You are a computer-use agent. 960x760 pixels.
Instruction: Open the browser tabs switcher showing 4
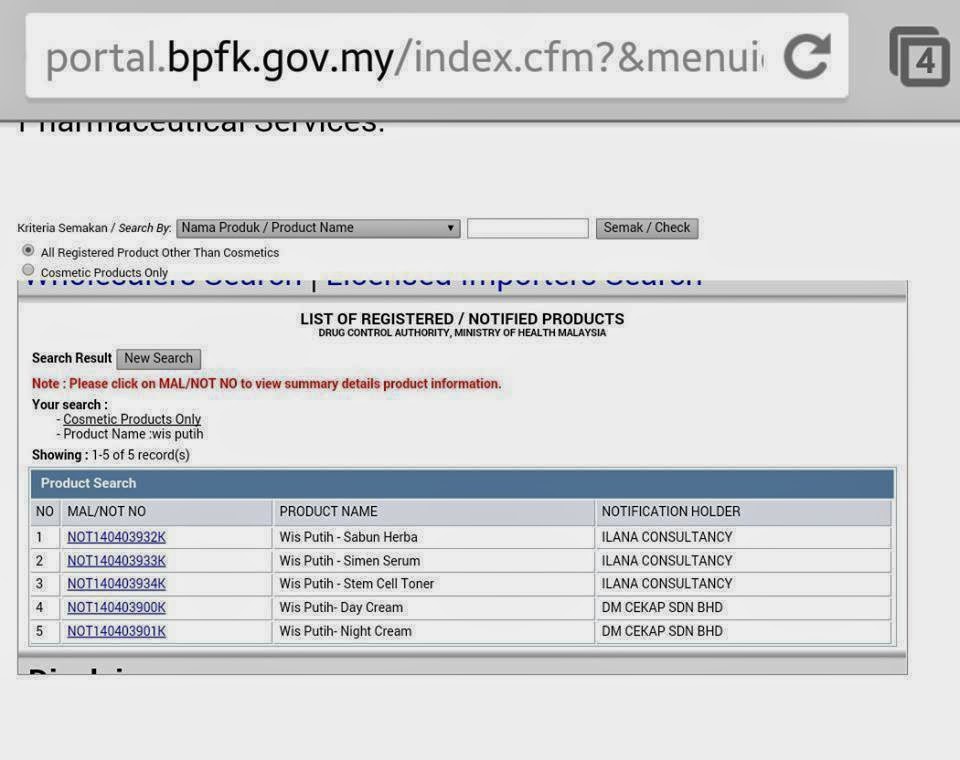pos(919,56)
